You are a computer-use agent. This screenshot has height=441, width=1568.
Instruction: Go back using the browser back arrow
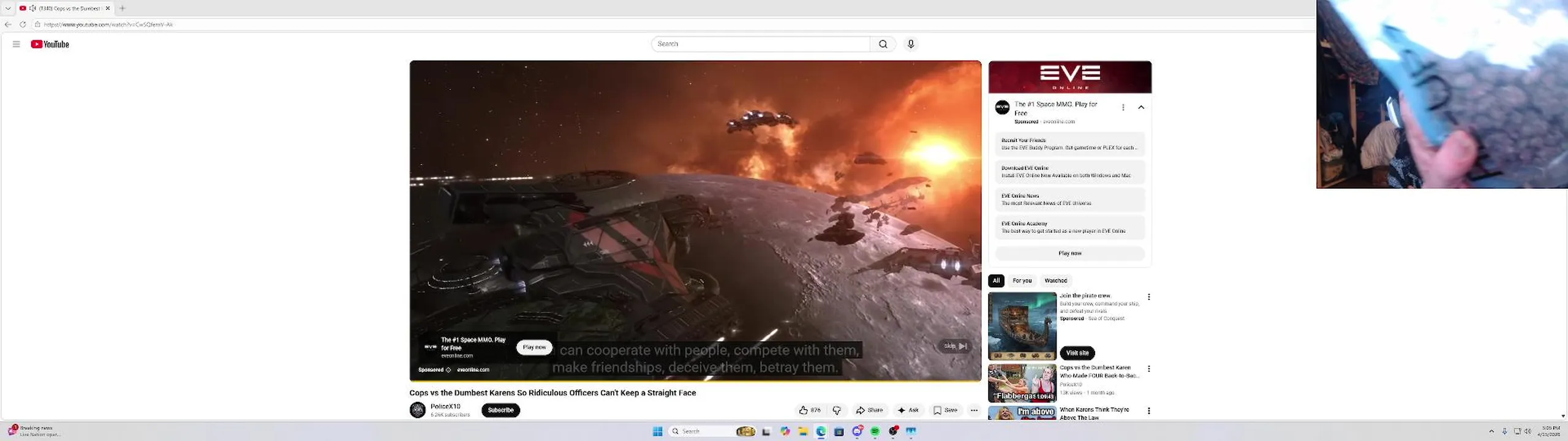[x=8, y=24]
